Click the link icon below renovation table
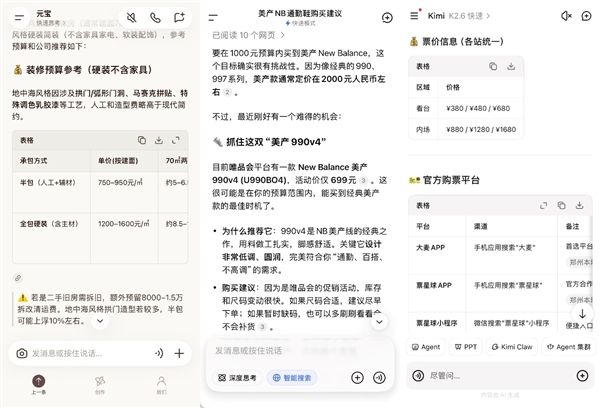 pyautogui.click(x=18, y=278)
